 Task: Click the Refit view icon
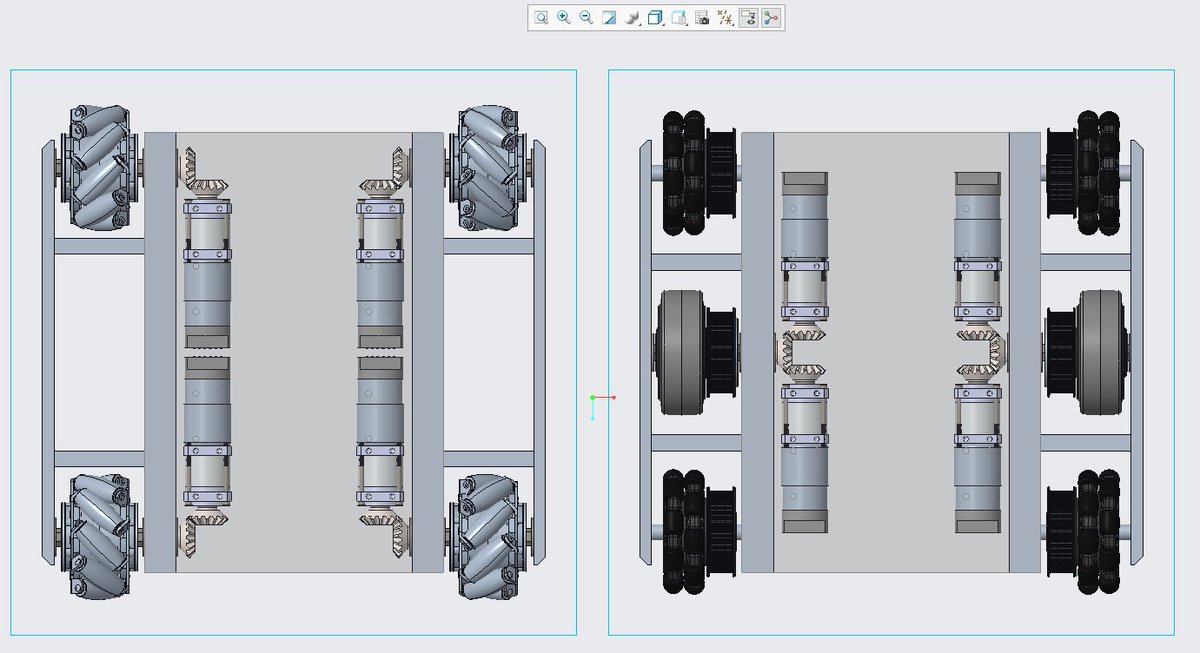(x=541, y=18)
